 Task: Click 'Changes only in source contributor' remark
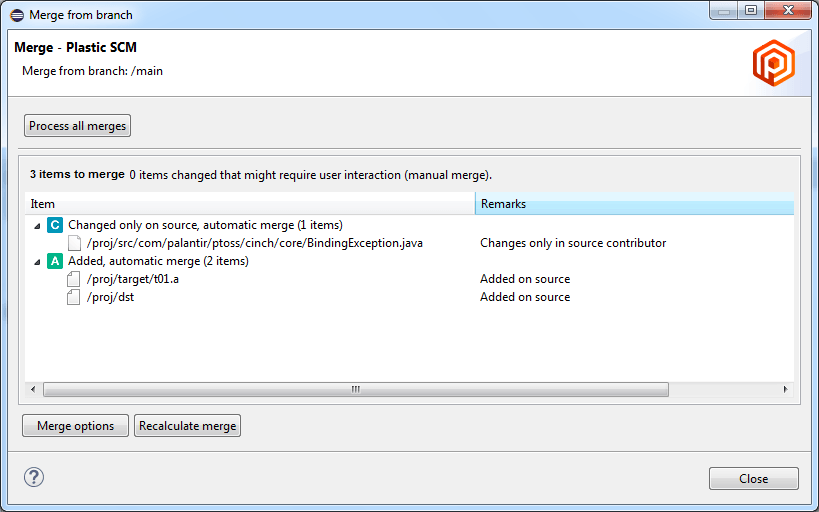click(x=573, y=243)
